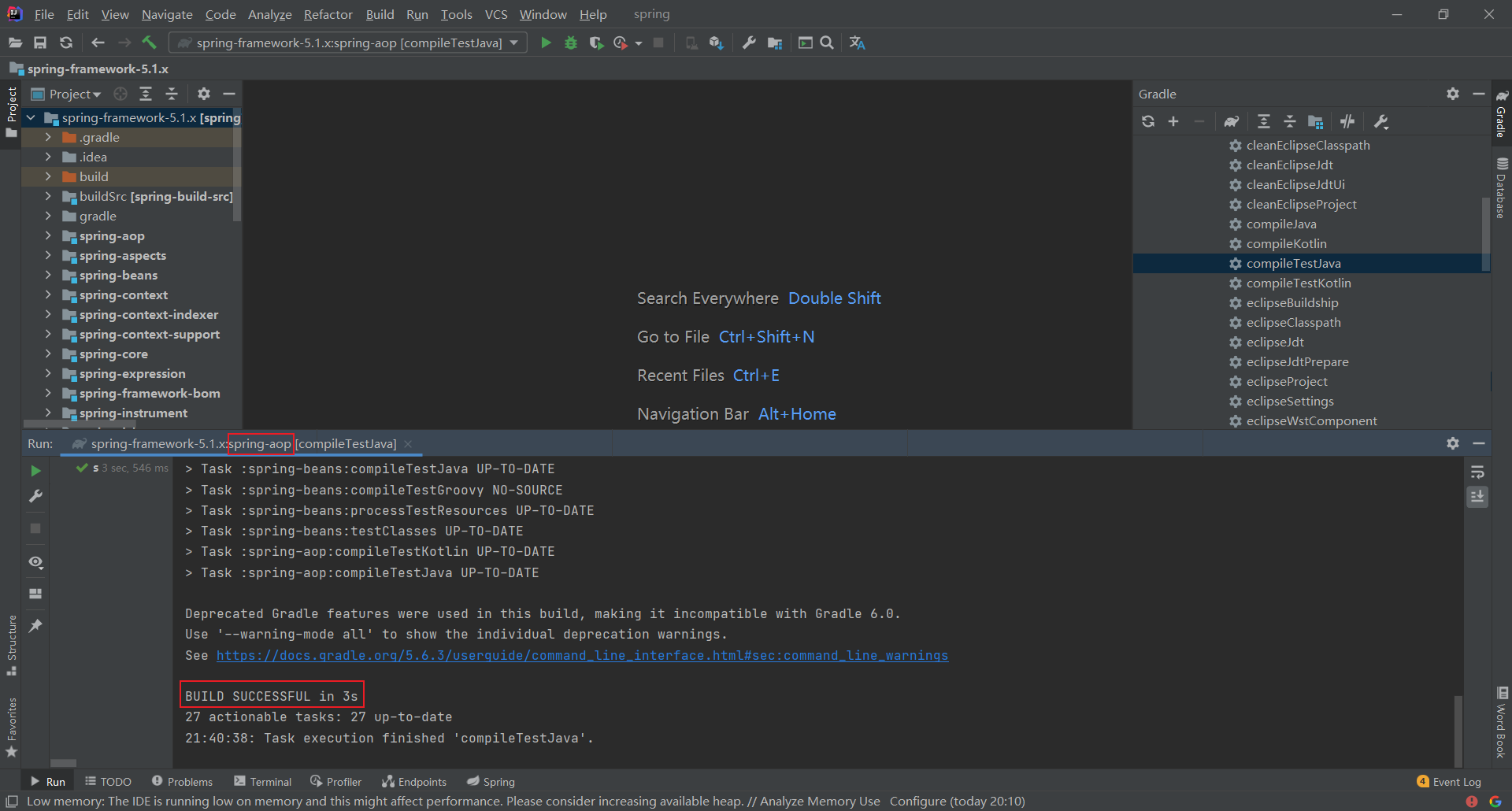
Task: Expand the spring-aop project folder
Action: 48,235
